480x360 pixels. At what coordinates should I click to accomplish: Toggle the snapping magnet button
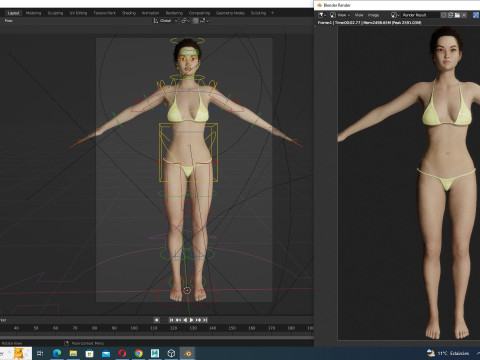click(x=195, y=21)
